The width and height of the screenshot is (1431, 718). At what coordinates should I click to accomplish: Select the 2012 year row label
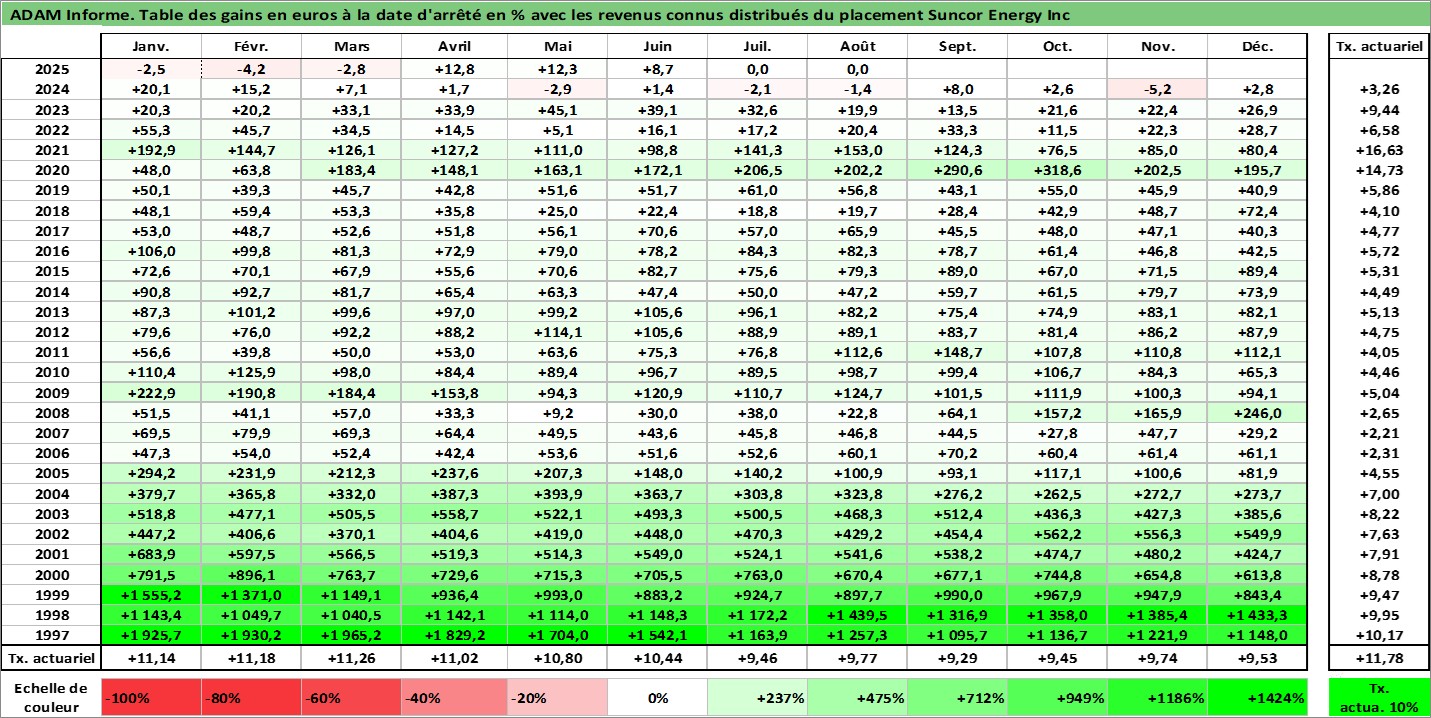click(x=51, y=332)
